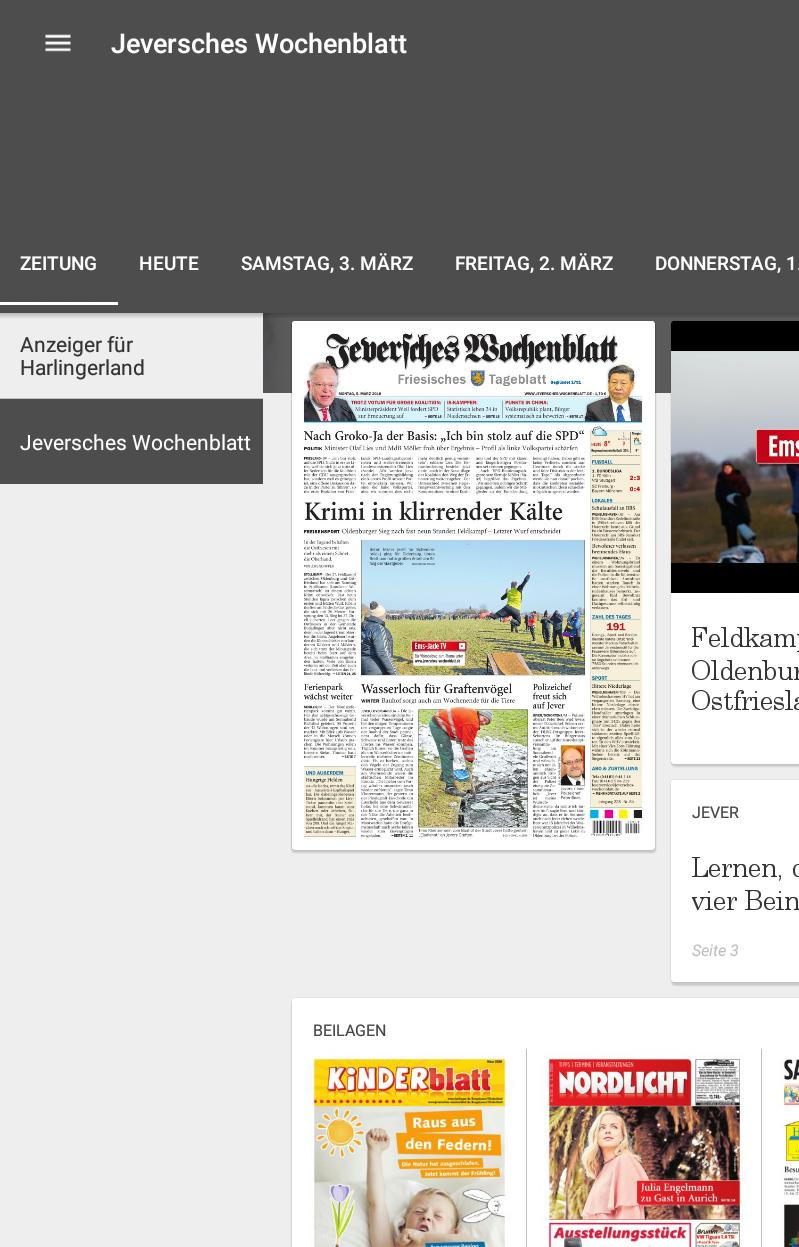Open the hamburger navigation menu

coord(58,43)
